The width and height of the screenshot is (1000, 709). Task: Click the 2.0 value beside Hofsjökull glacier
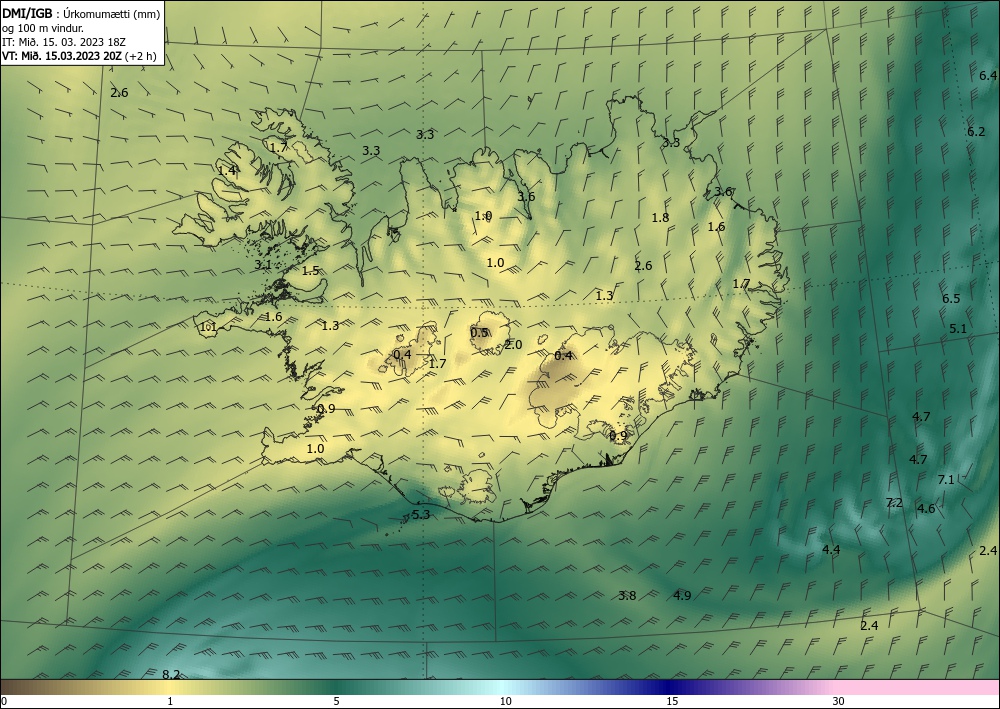click(513, 345)
